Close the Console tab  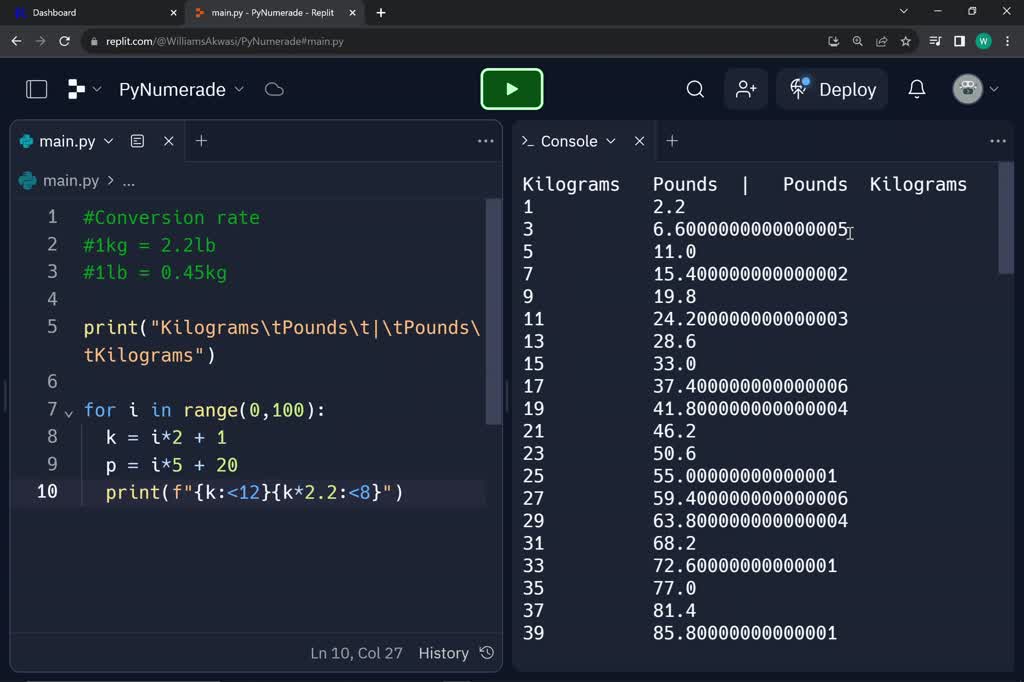[640, 141]
